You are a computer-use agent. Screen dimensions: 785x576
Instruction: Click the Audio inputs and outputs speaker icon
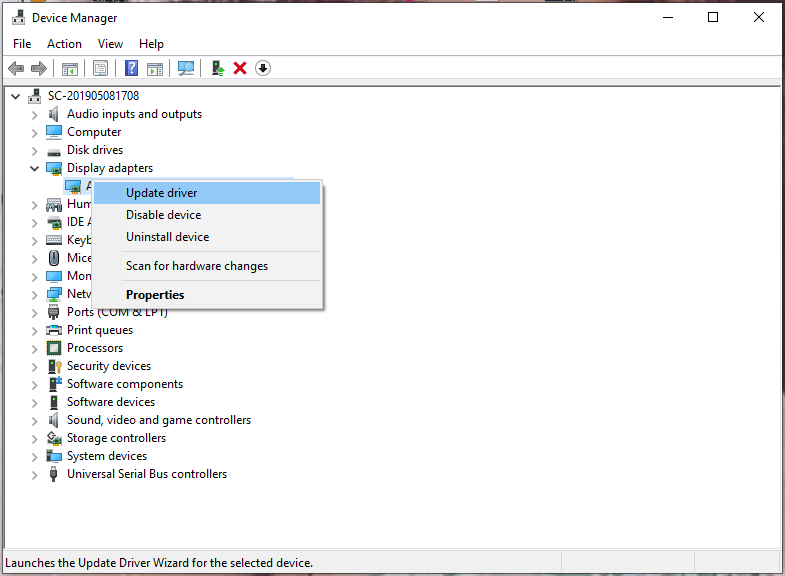pyautogui.click(x=54, y=114)
